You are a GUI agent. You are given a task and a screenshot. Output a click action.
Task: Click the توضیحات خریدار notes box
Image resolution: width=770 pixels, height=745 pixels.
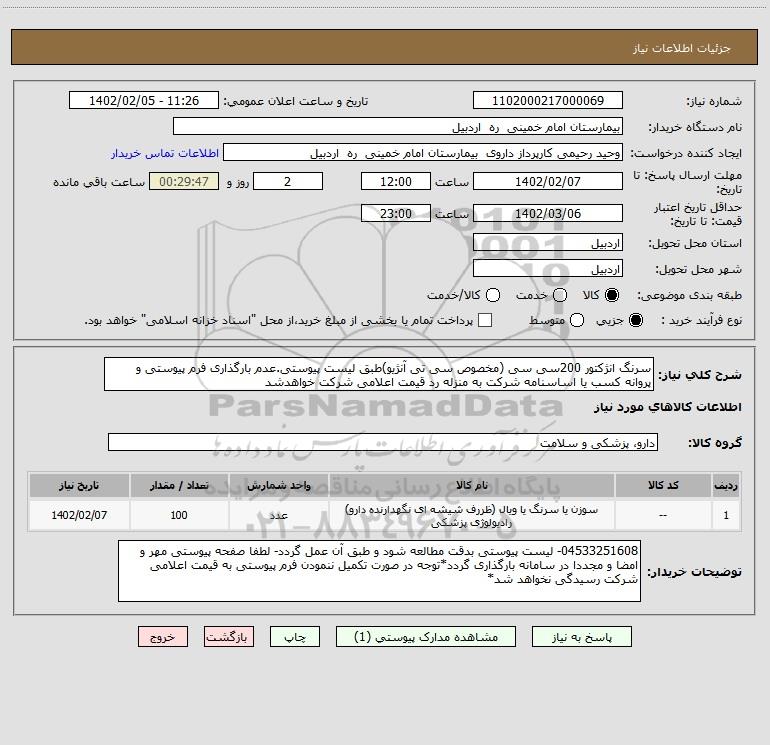[x=379, y=571]
